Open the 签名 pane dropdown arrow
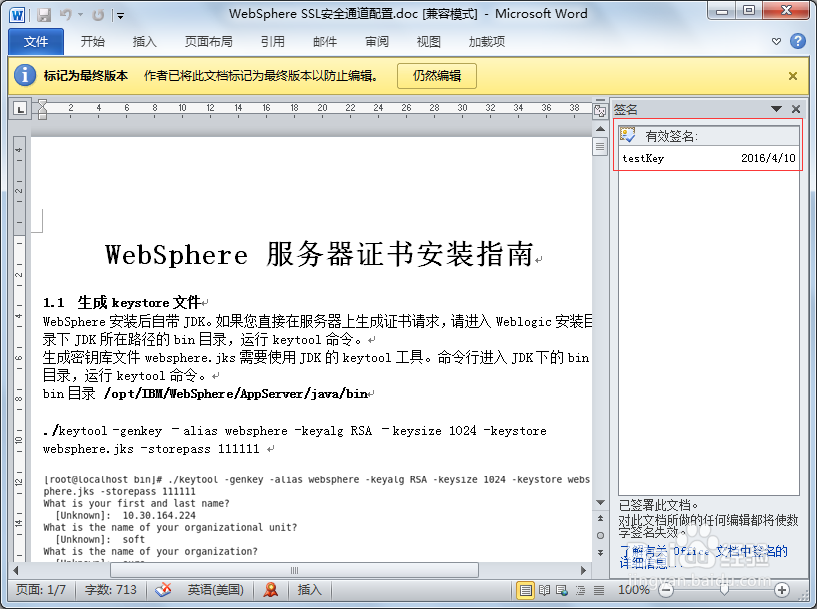The image size is (817, 609). 777,108
